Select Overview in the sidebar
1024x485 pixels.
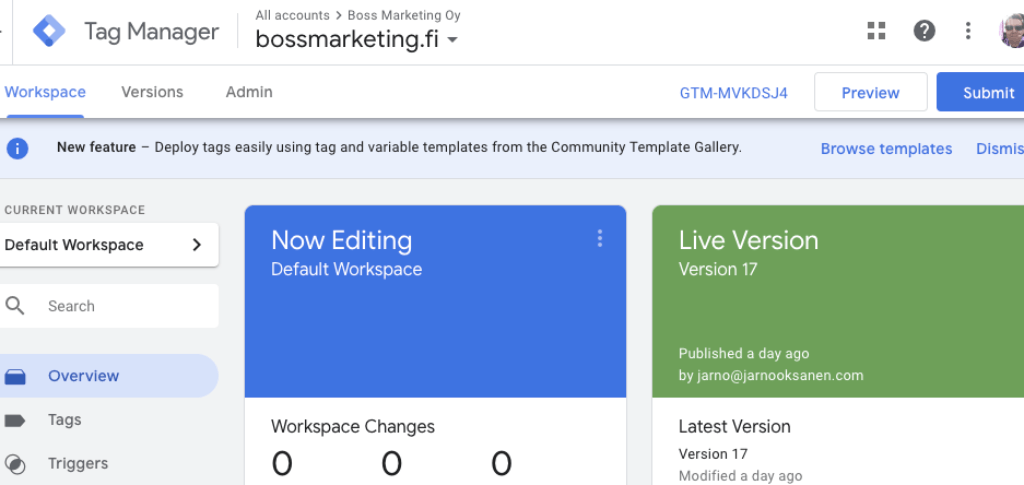click(108, 376)
